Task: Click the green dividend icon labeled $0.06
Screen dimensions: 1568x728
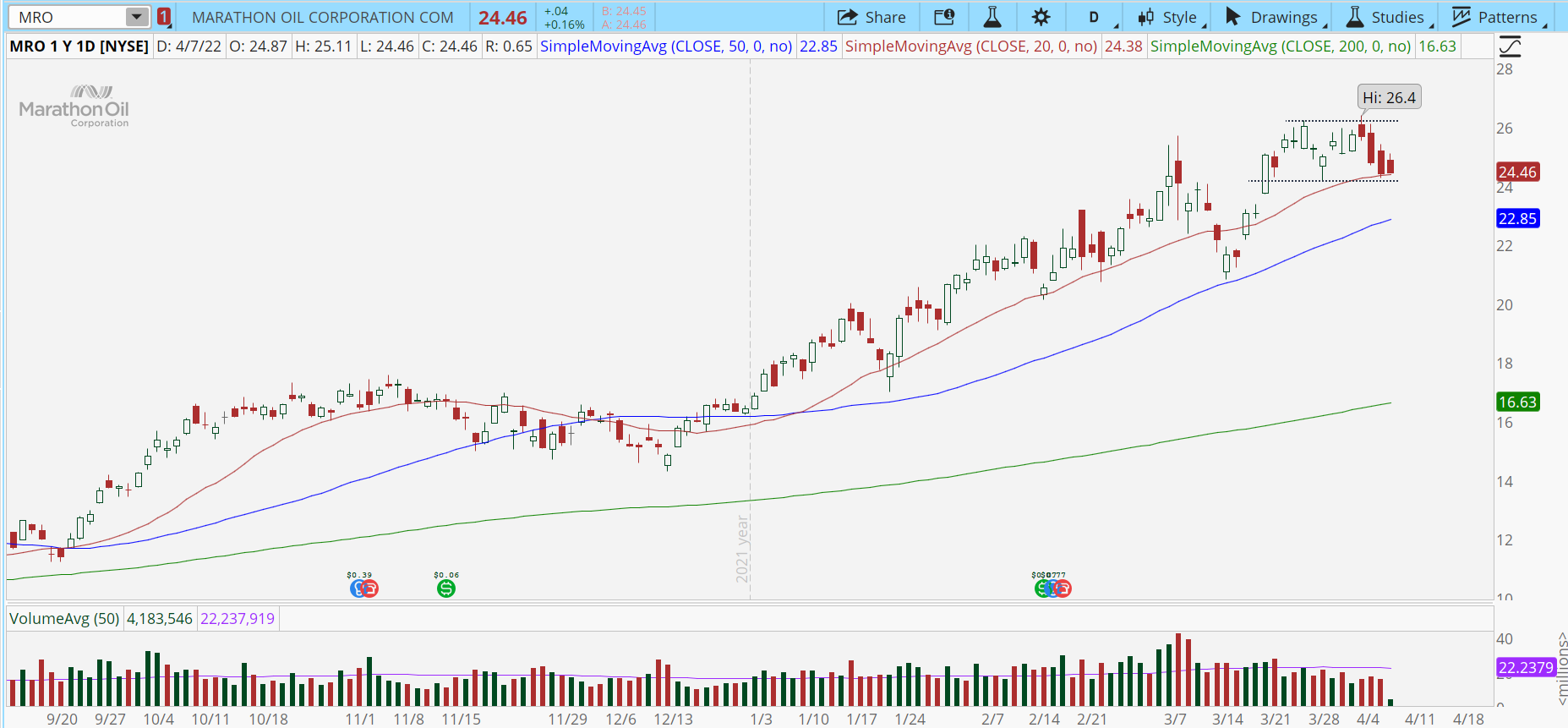Action: pos(446,588)
